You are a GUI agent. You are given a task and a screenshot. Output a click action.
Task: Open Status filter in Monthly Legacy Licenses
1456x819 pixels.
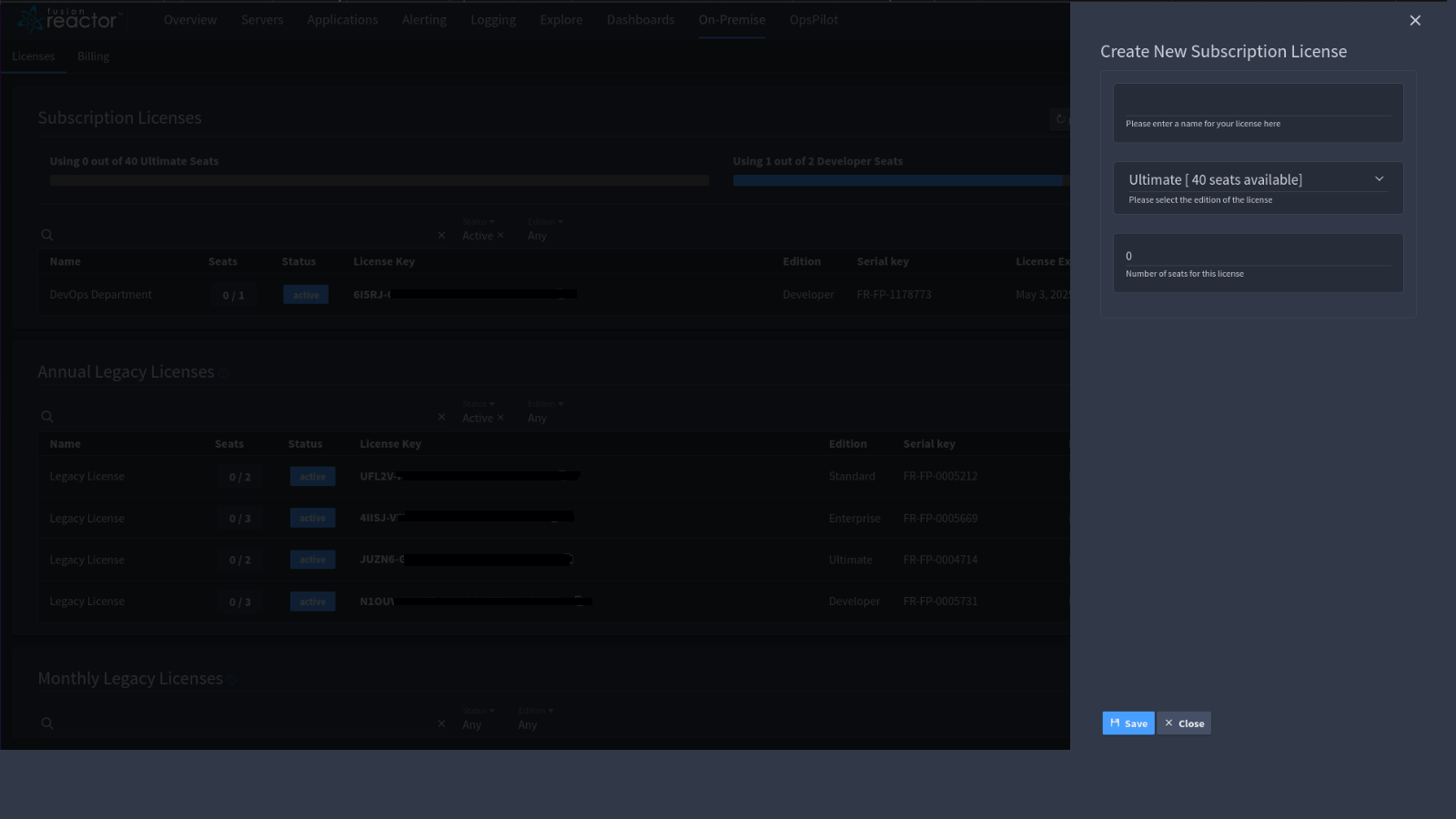[479, 711]
